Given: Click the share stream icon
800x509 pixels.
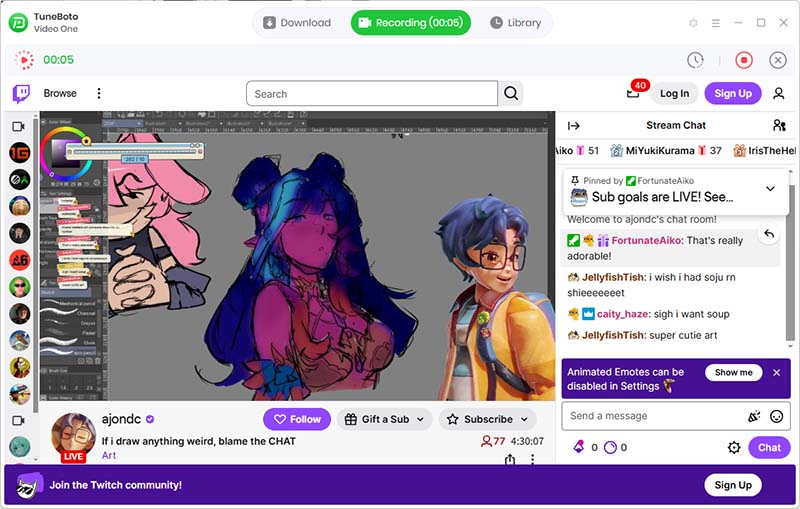Looking at the screenshot, I should 510,460.
